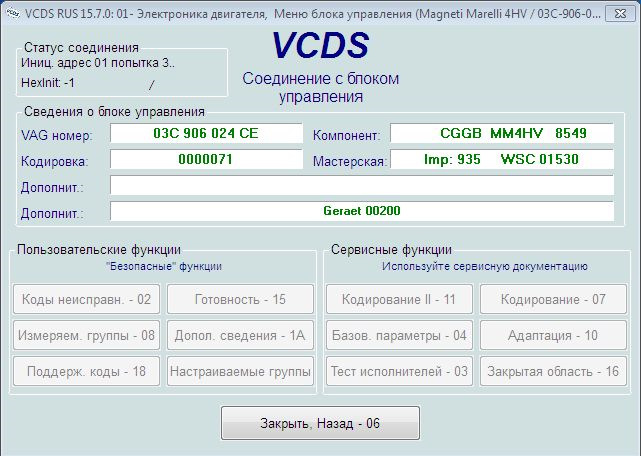
Task: Select the text Иниц. адрес 01 попытка 3..
Action: (x=98, y=63)
